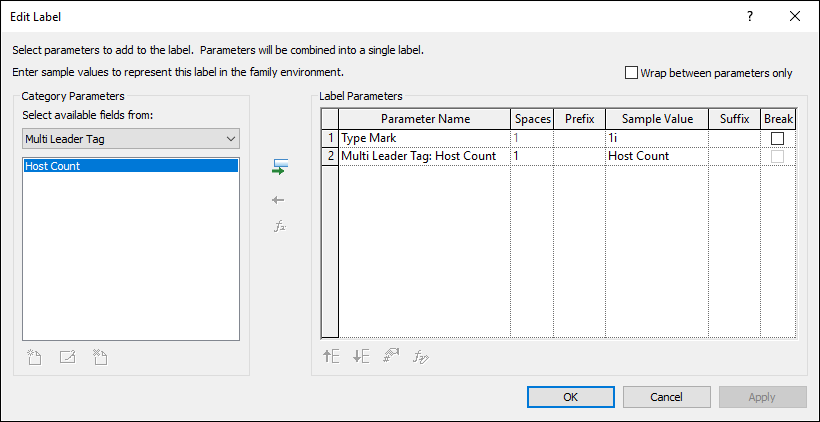Click the unit format icon below the table
Image resolution: width=820 pixels, height=422 pixels.
pyautogui.click(x=391, y=355)
